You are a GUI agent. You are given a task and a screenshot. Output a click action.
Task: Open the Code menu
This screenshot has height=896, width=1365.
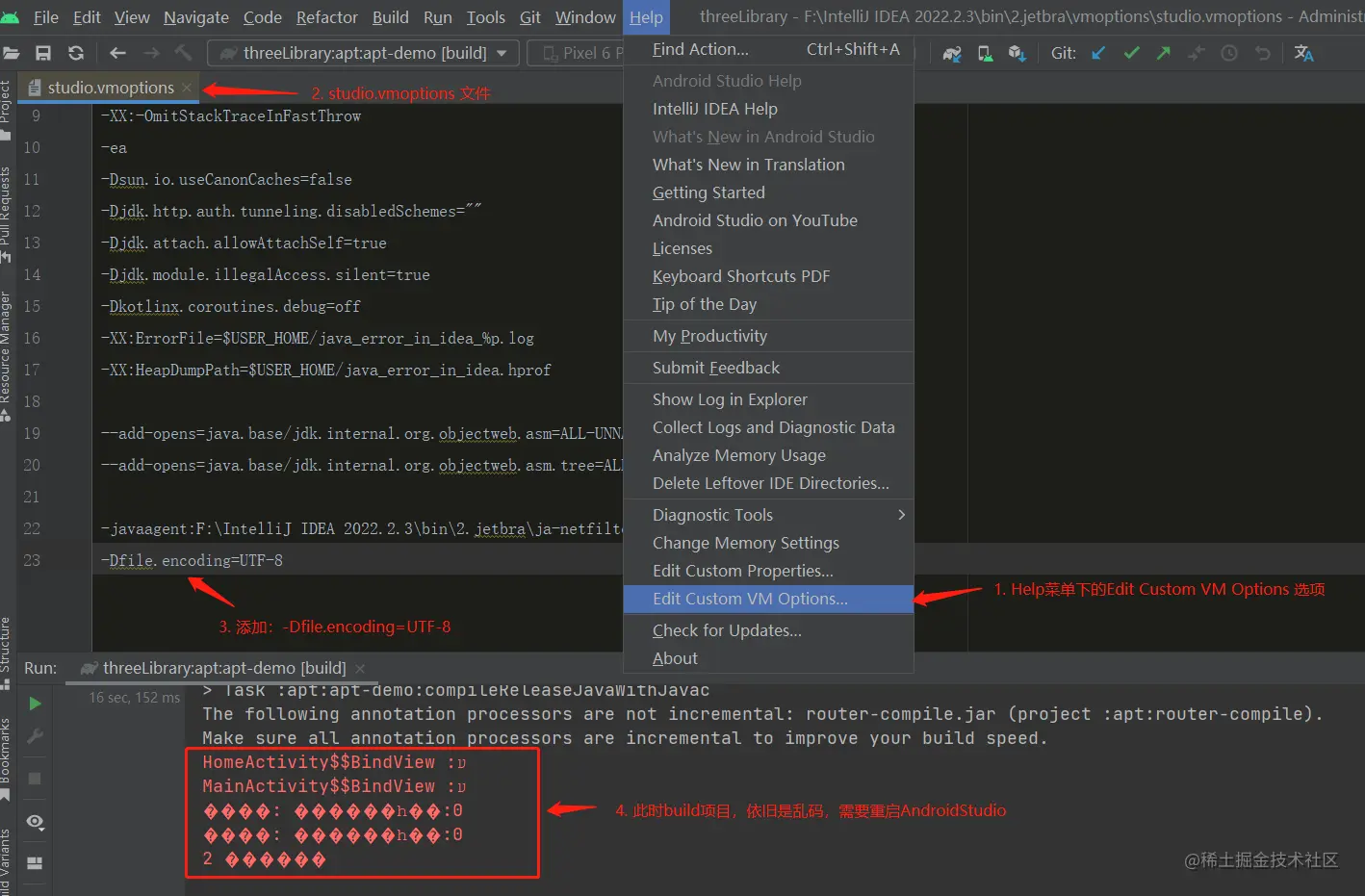point(263,17)
